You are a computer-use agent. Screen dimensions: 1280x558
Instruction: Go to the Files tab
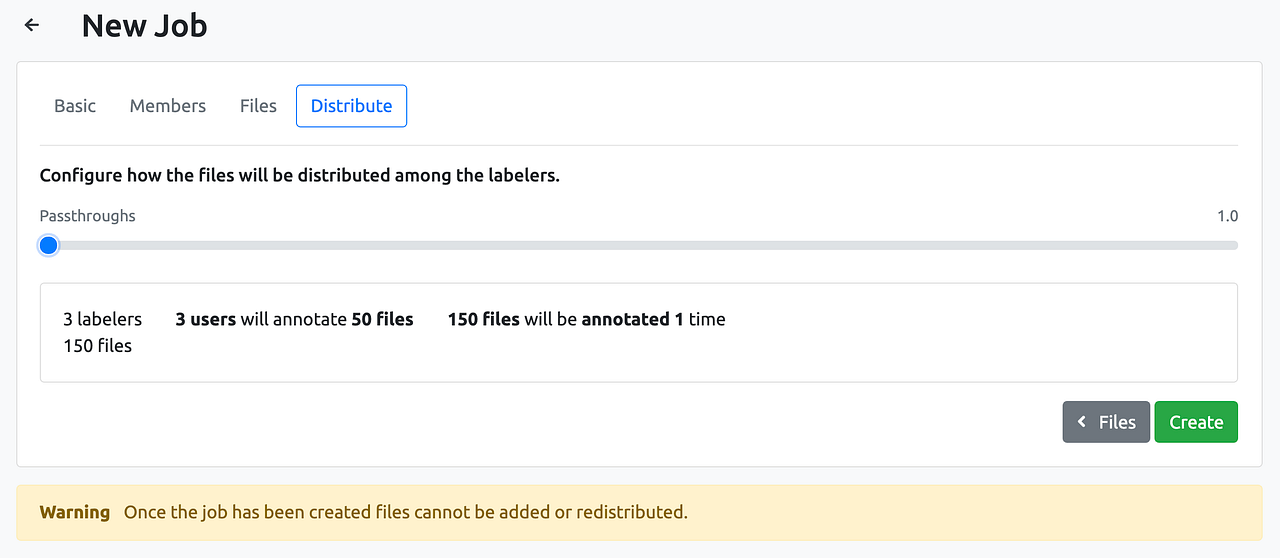pos(258,106)
